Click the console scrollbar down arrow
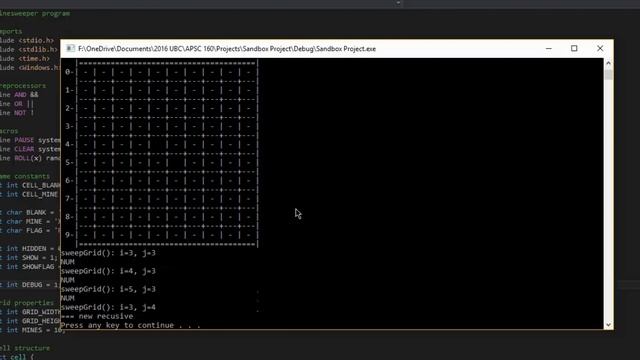640x360 pixels. pyautogui.click(x=608, y=325)
